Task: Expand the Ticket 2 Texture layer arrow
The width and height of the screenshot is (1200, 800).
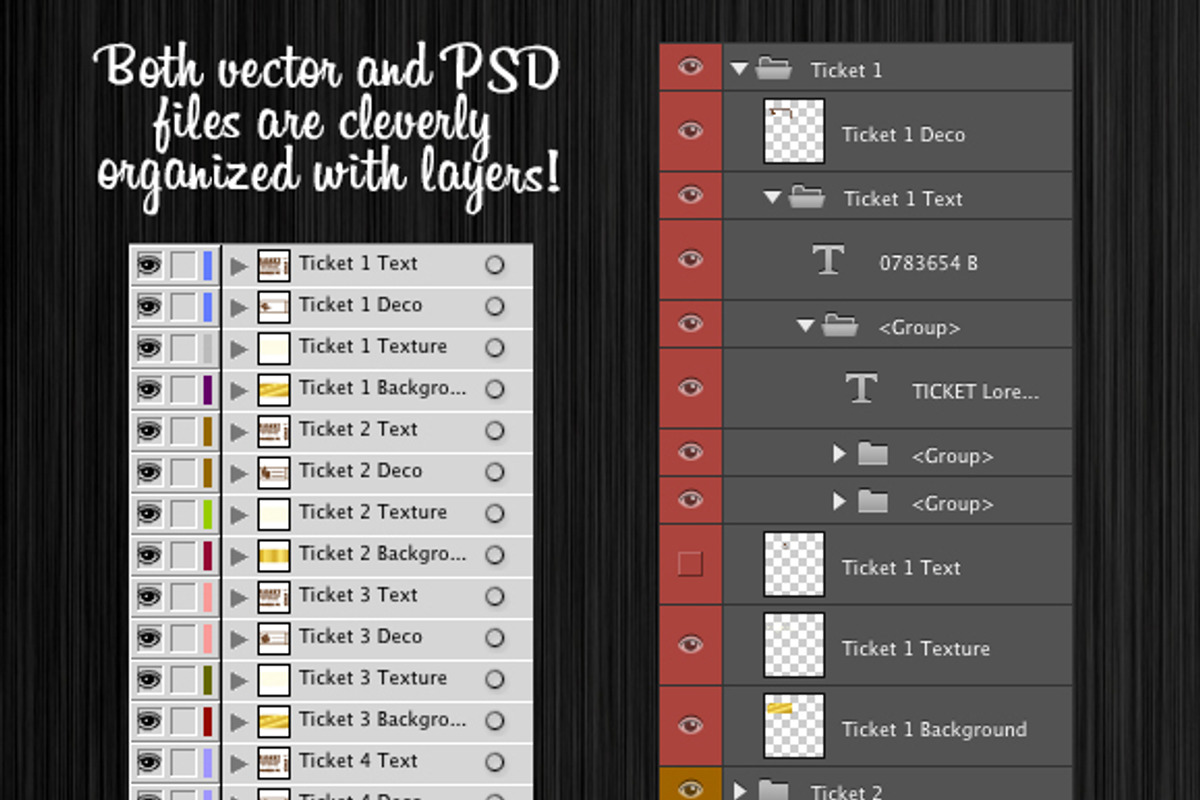Action: (238, 514)
